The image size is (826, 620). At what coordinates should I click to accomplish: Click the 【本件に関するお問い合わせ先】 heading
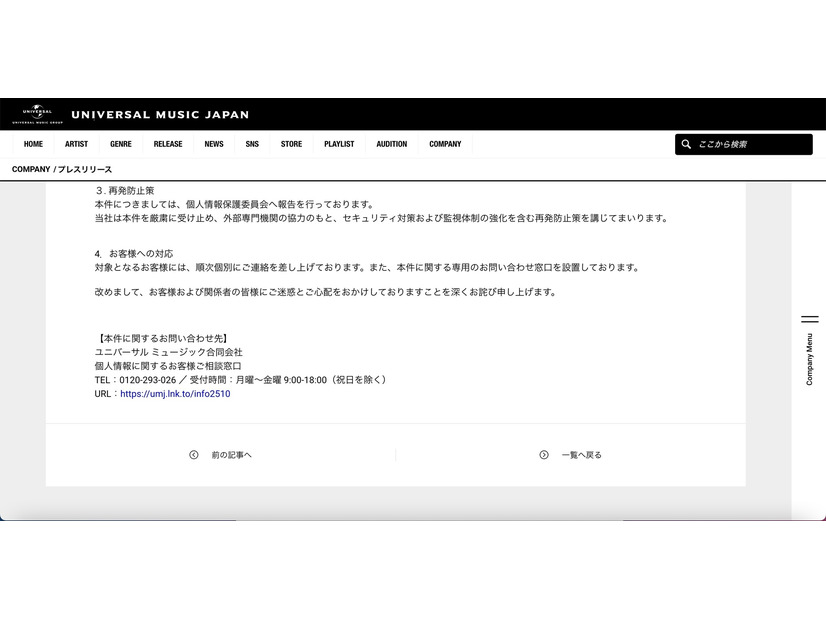pyautogui.click(x=162, y=339)
